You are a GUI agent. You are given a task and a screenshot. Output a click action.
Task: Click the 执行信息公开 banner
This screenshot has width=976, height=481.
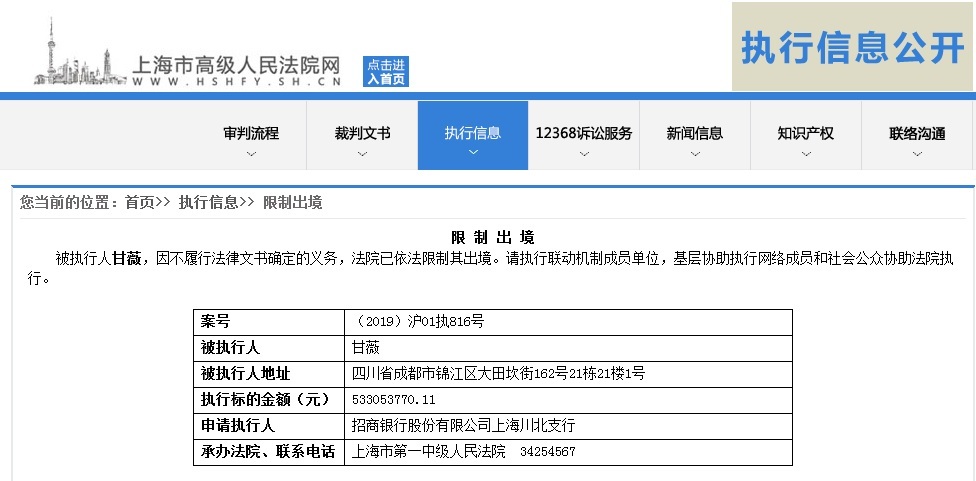853,47
